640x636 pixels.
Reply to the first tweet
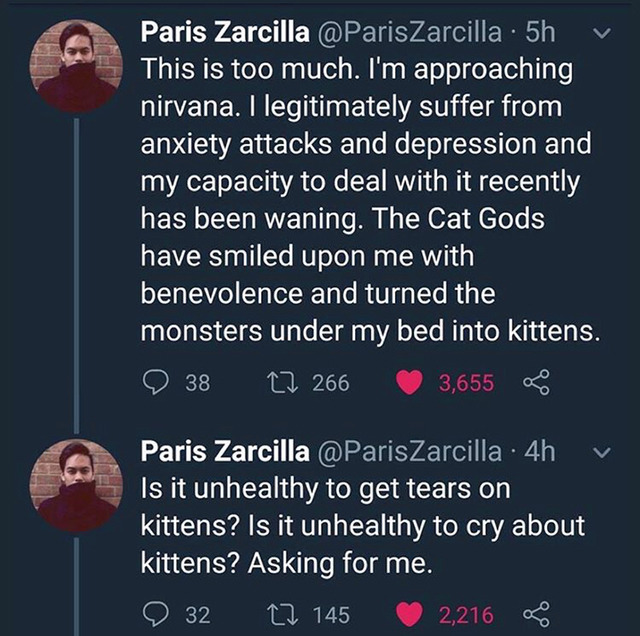(156, 382)
